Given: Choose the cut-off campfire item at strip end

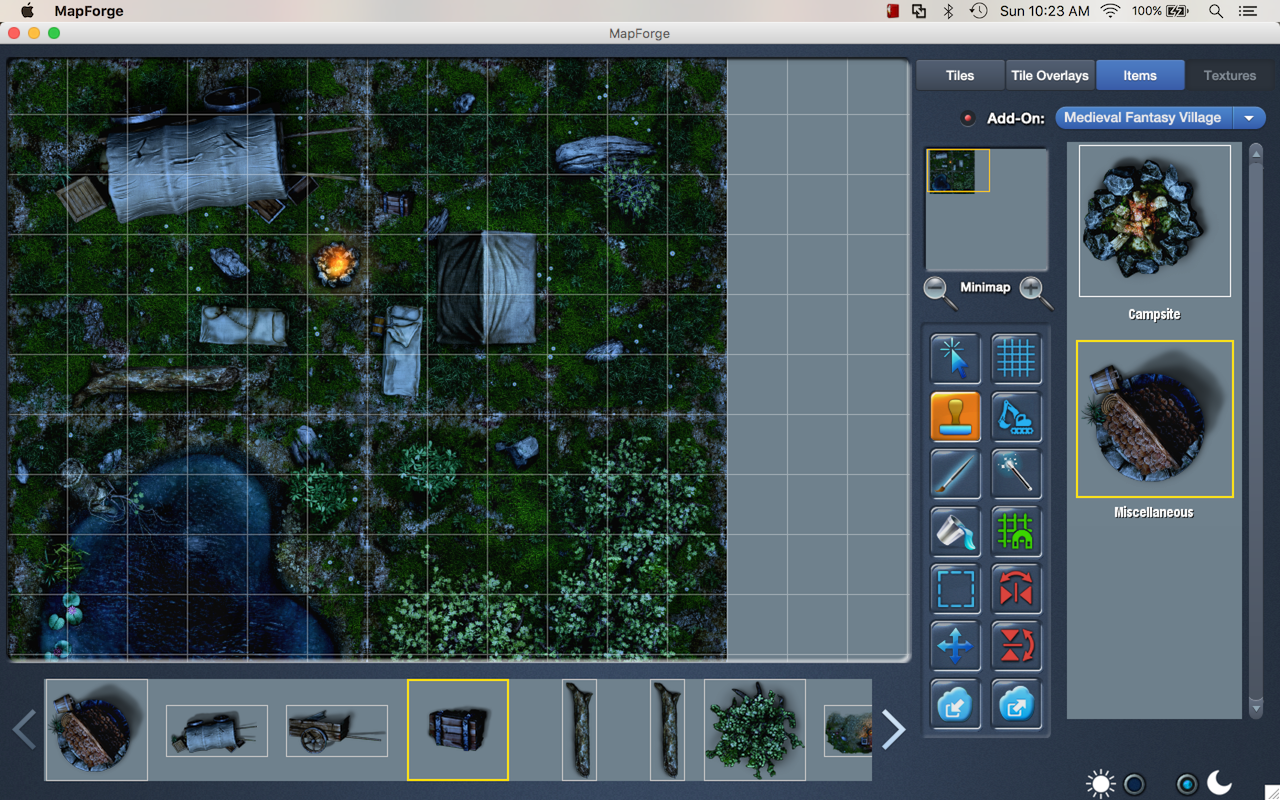Looking at the screenshot, I should click(848, 731).
